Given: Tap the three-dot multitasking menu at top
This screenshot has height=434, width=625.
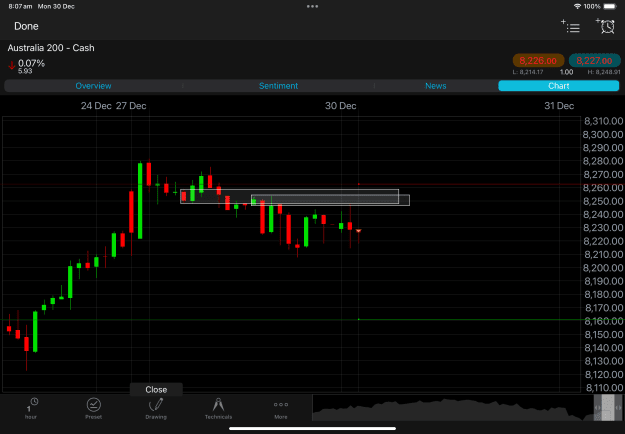Looking at the screenshot, I should [312, 6].
